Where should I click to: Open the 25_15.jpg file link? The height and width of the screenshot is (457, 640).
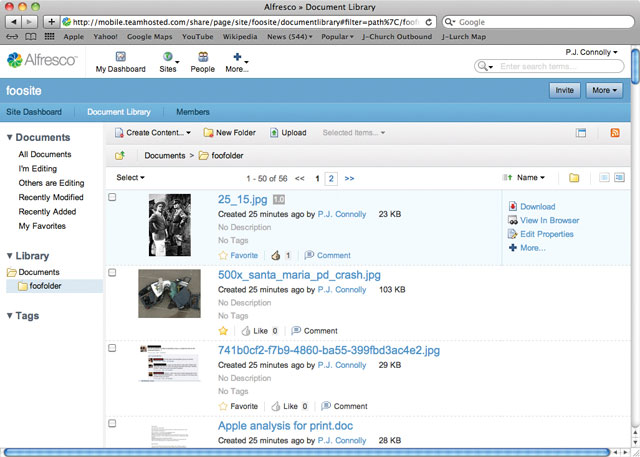(x=242, y=200)
